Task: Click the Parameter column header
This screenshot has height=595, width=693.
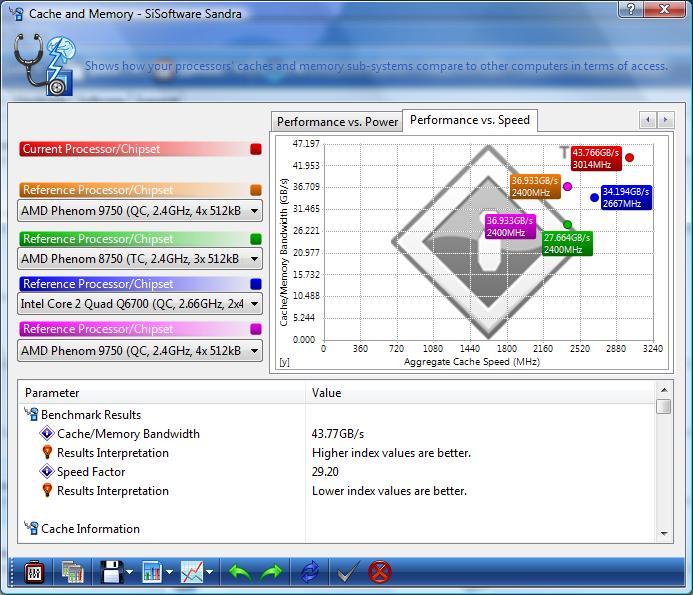Action: 162,393
